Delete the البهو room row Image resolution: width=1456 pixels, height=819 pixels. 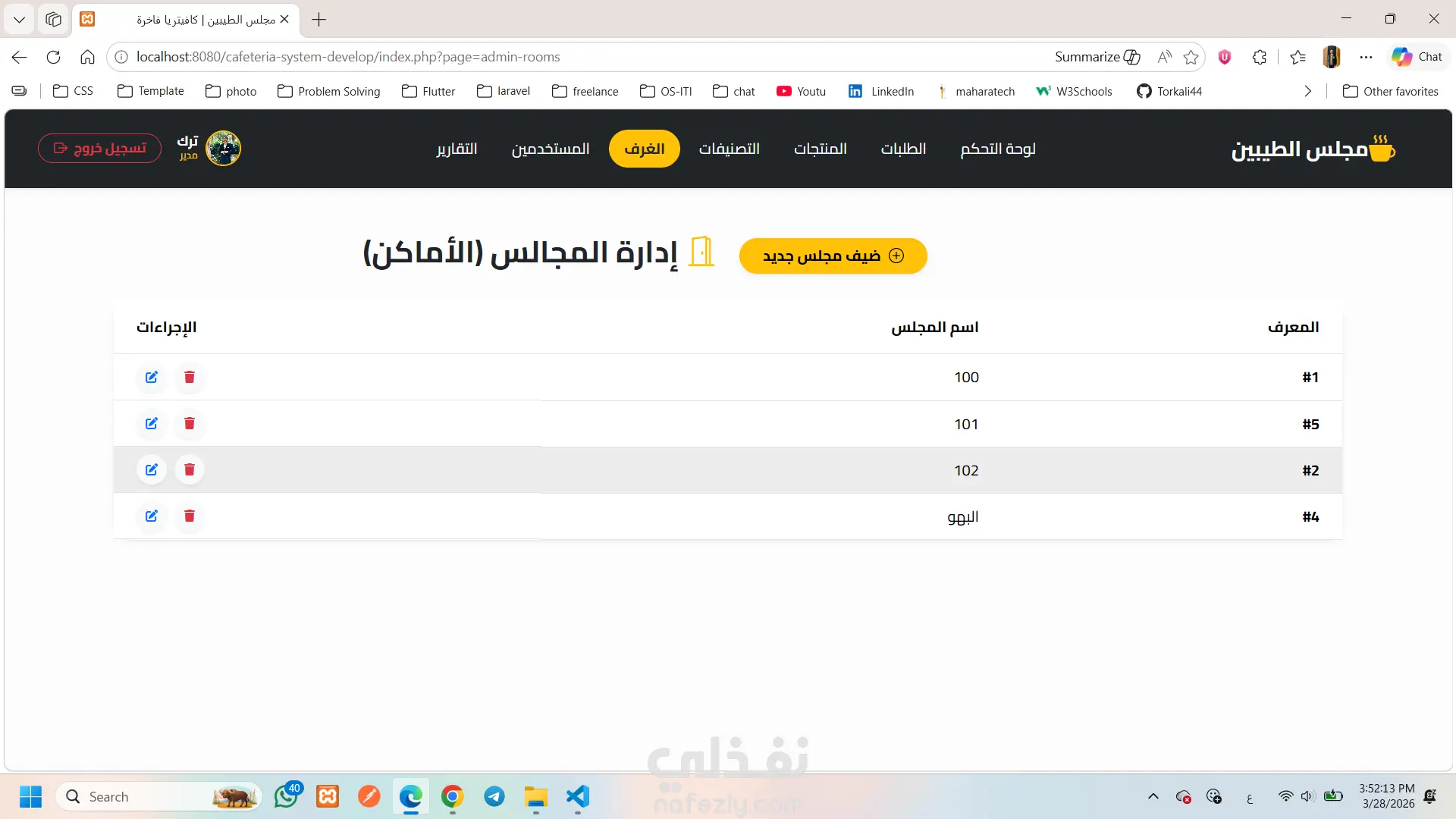coord(190,516)
